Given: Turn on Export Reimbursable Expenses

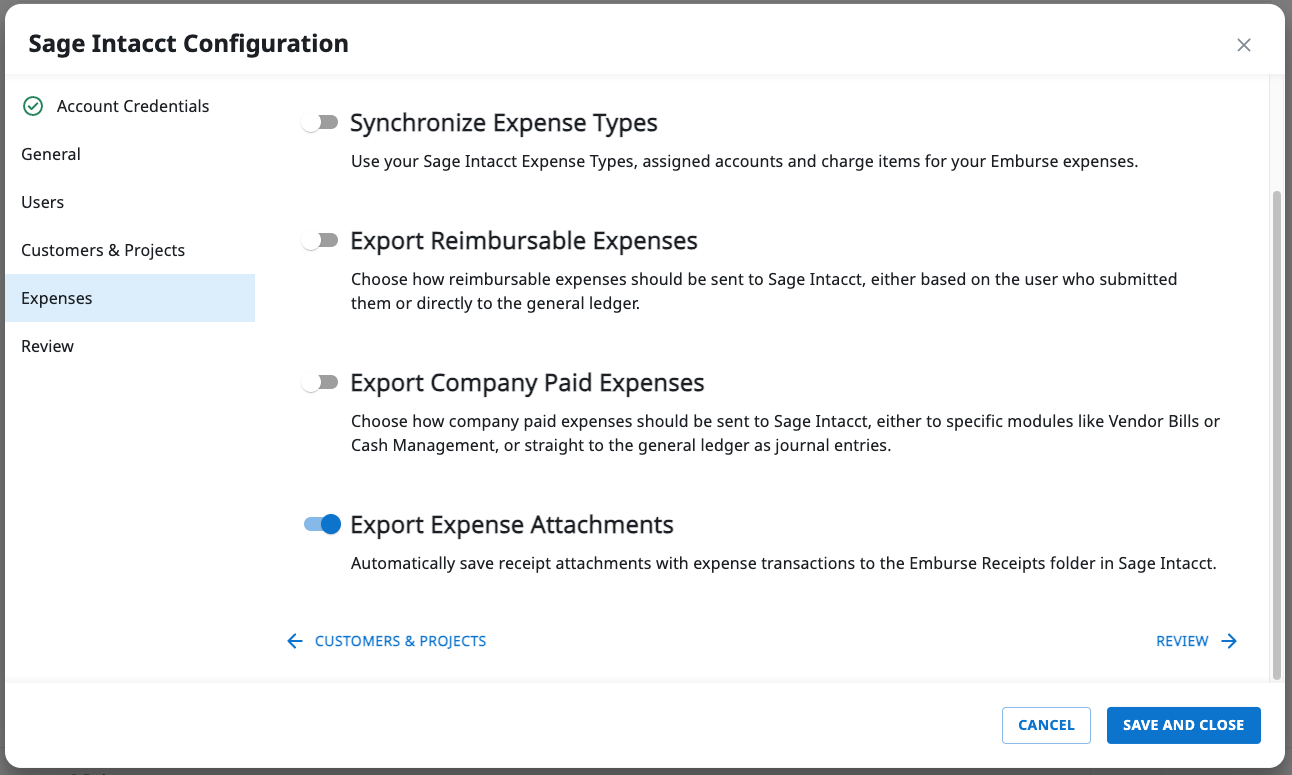Looking at the screenshot, I should (x=321, y=241).
